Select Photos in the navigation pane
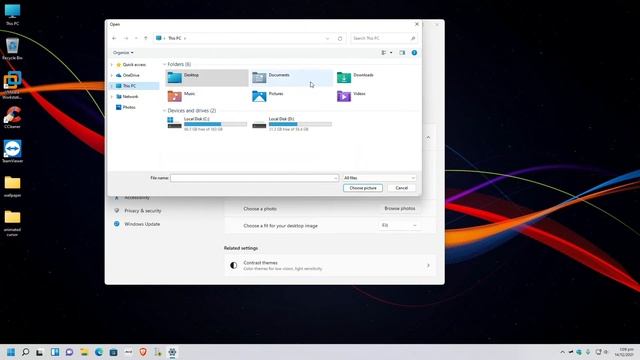 pyautogui.click(x=129, y=107)
